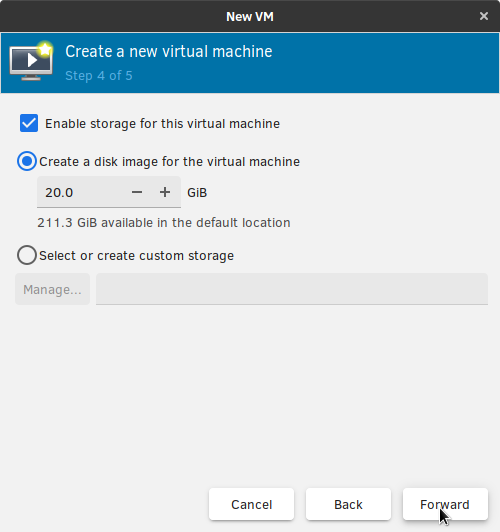Click the Enable storage checkbox label text

(162, 124)
